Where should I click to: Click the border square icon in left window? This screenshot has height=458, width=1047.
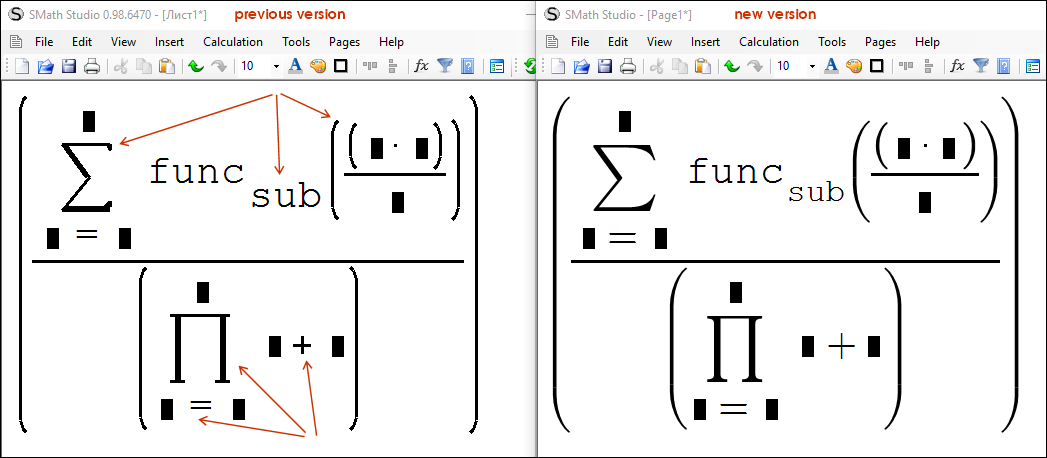coord(340,66)
